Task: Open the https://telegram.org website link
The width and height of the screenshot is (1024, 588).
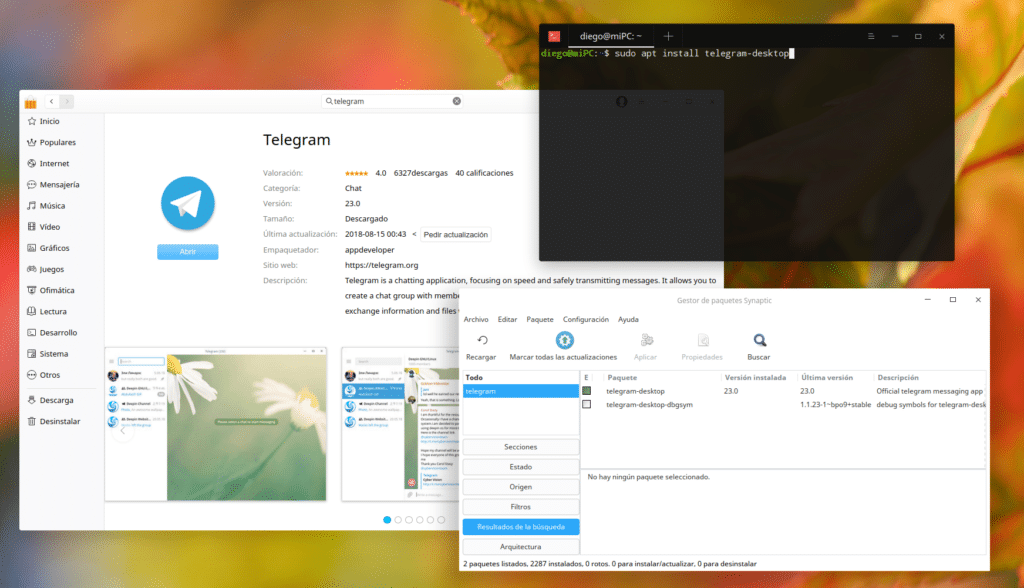Action: click(381, 265)
